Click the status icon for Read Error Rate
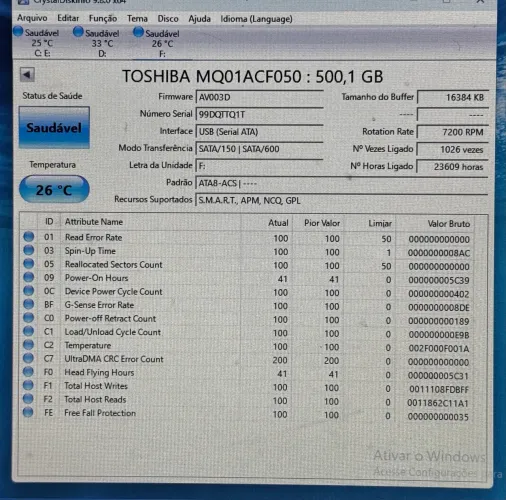 (29, 237)
